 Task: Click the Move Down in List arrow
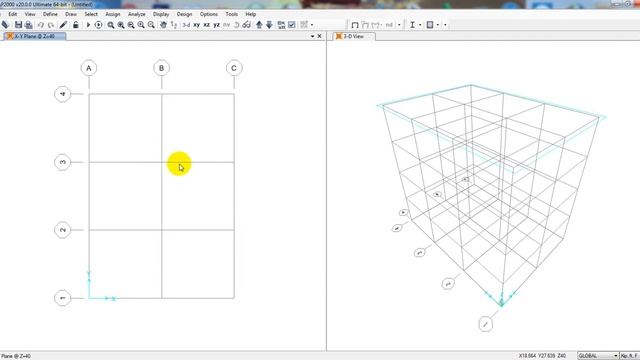click(x=269, y=25)
